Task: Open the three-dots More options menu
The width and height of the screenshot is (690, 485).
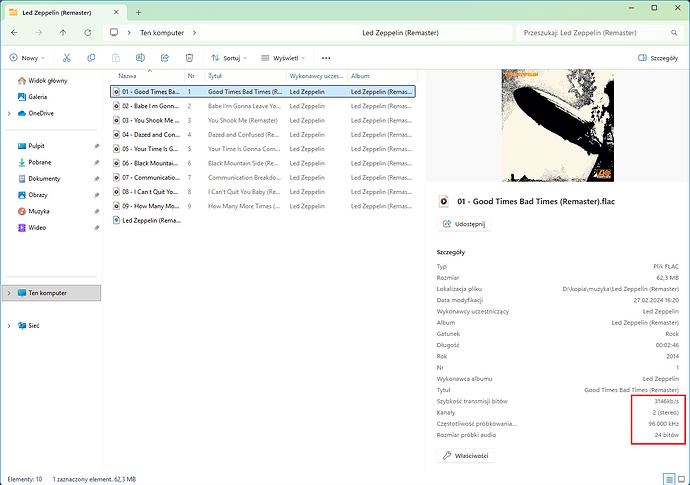Action: click(x=326, y=58)
